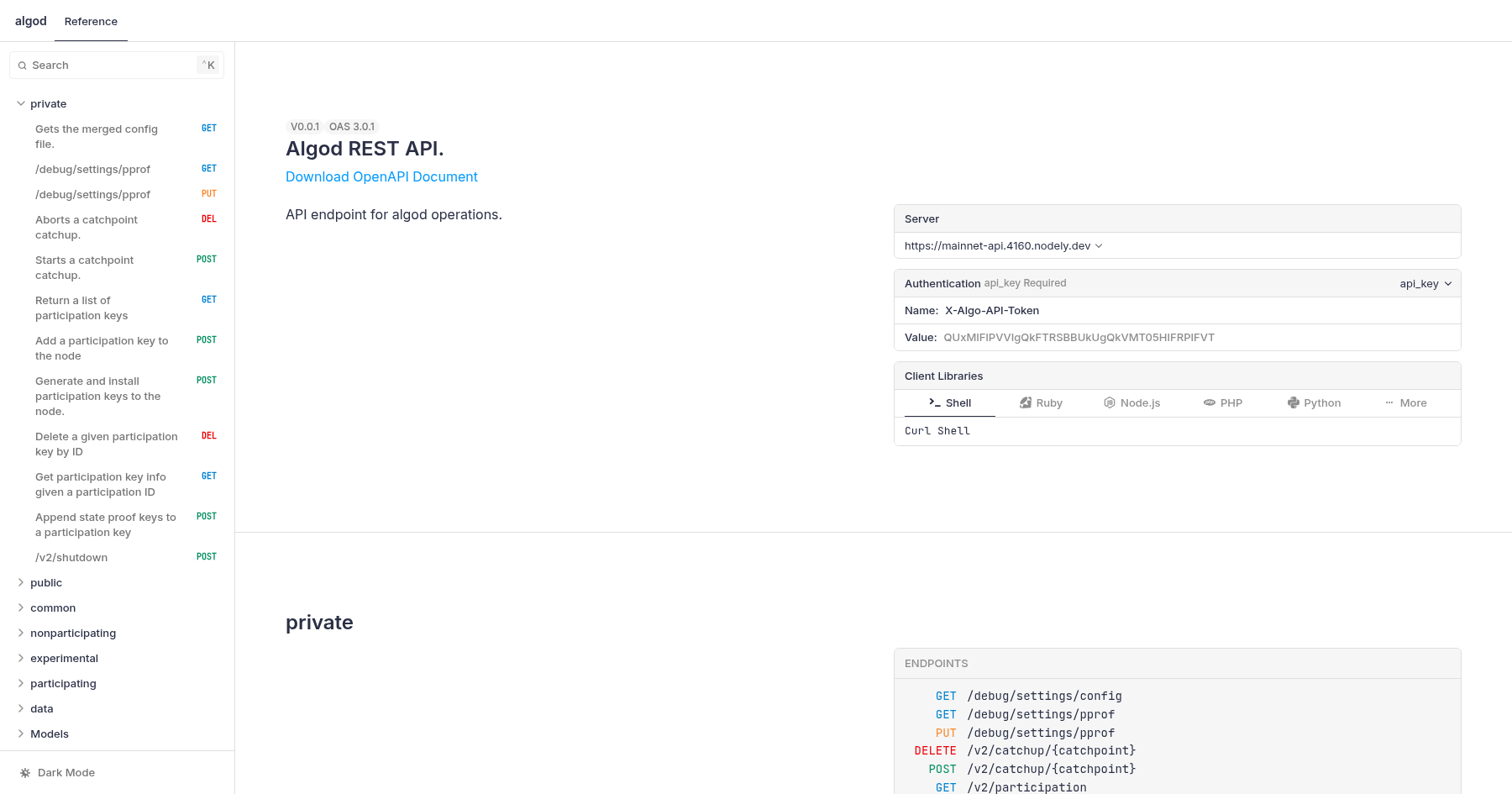Select the Shell client library icon
Screen dimensions: 1512x794
(935, 403)
